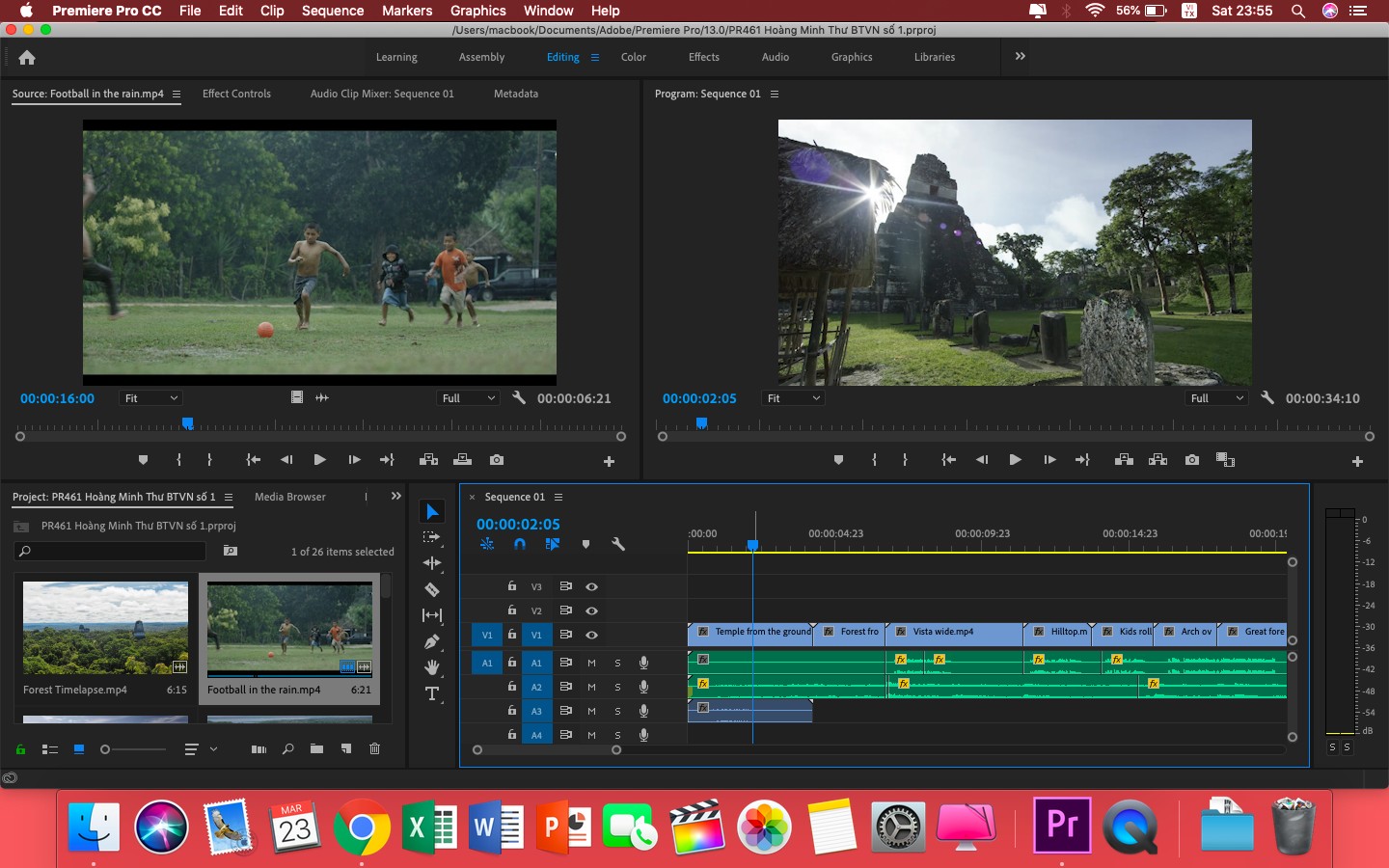The width and height of the screenshot is (1389, 868).
Task: Switch Project panel to list view
Action: [x=50, y=749]
